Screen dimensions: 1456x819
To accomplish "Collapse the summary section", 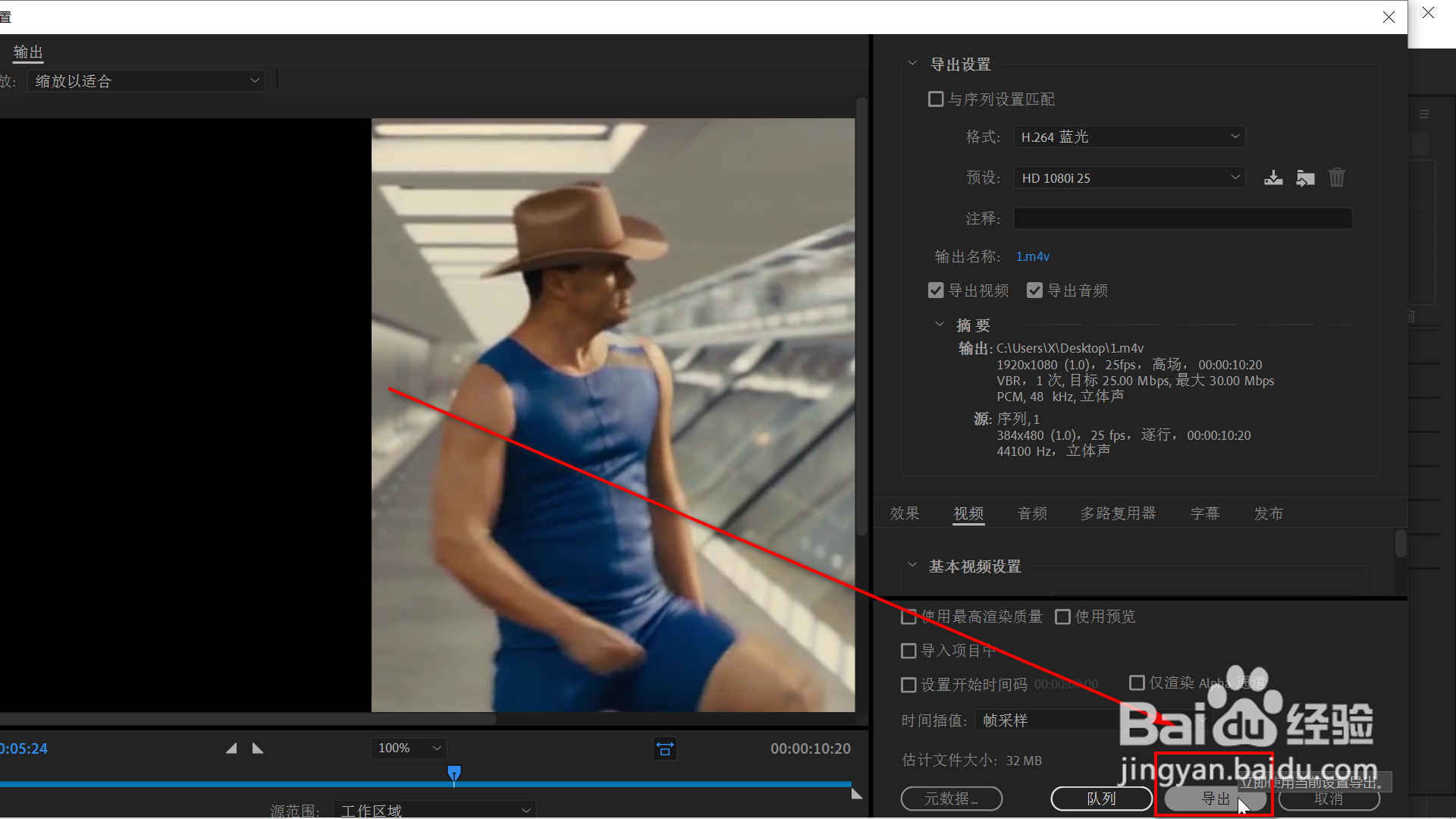I will (x=940, y=325).
